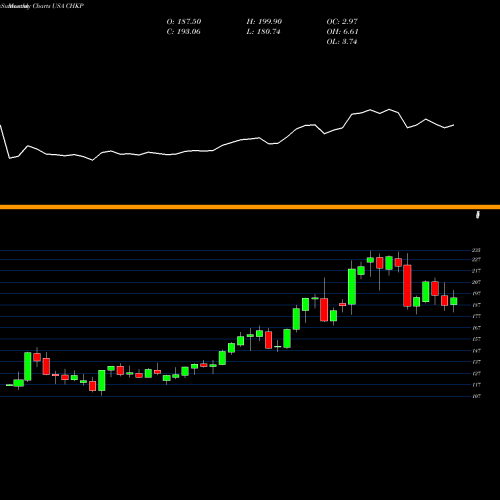
Task: Select the close value 'C: 193.06'
Action: click(x=183, y=32)
